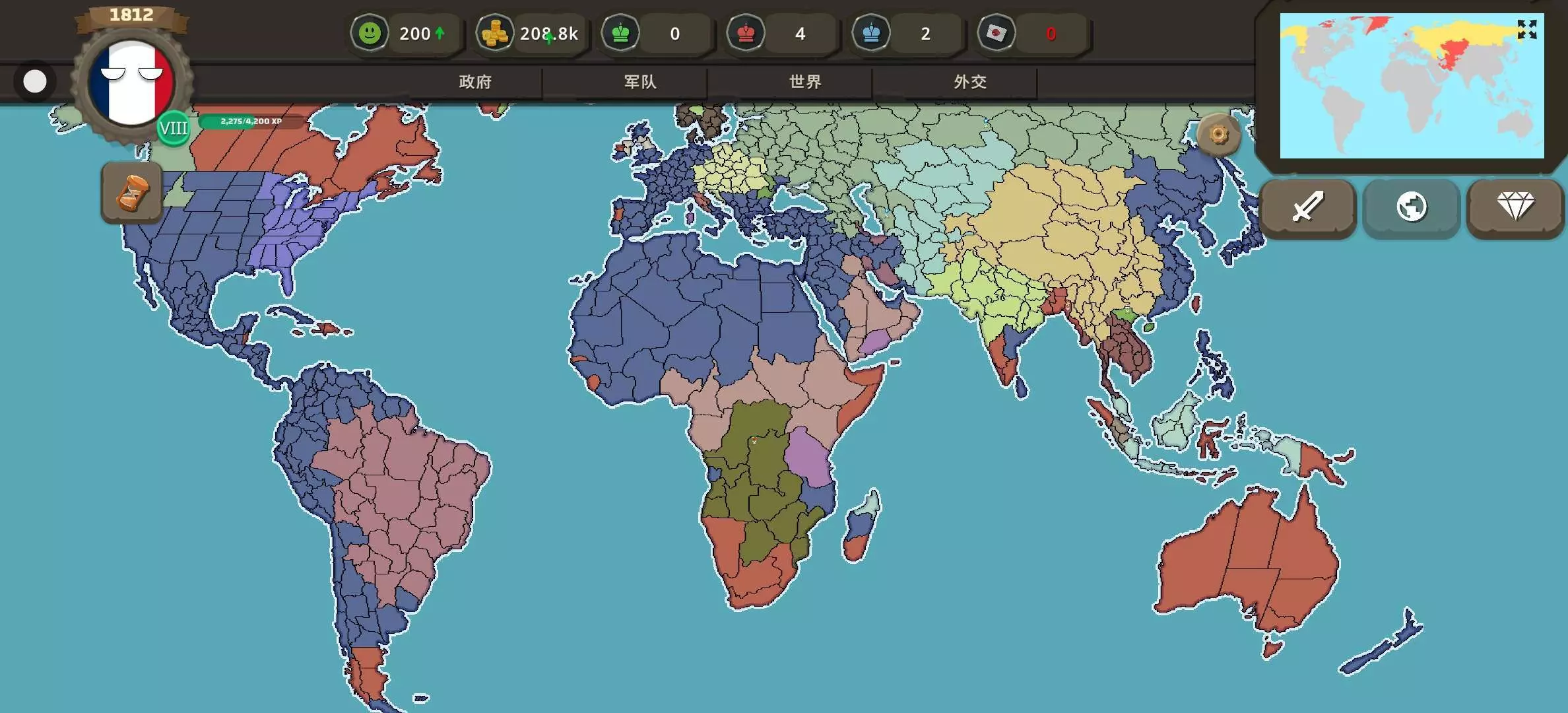This screenshot has height=713, width=1568.
Task: Click the blue king piece icon
Action: point(871,33)
